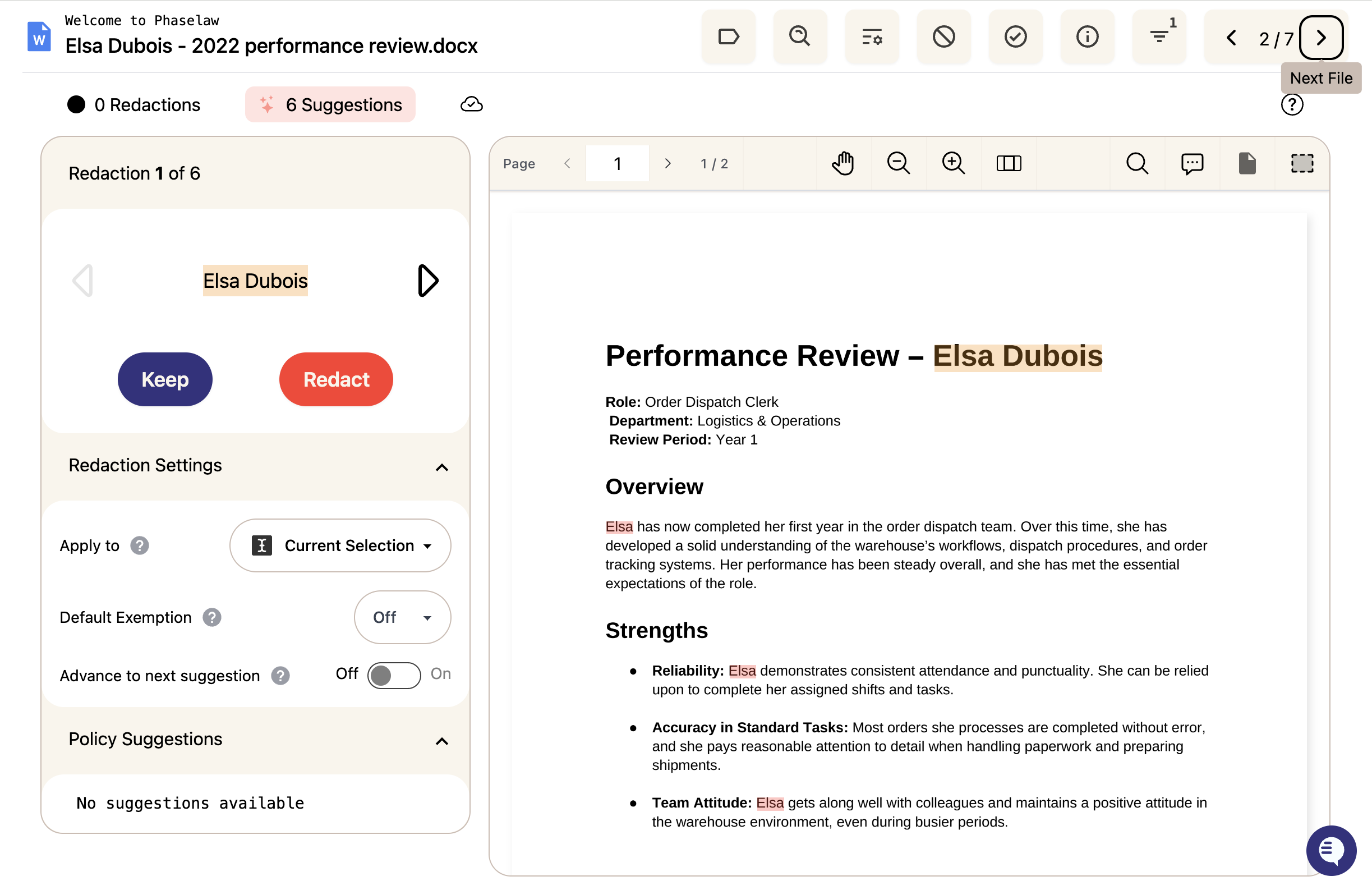Zoom out the document view
1372x890 pixels.
point(898,164)
